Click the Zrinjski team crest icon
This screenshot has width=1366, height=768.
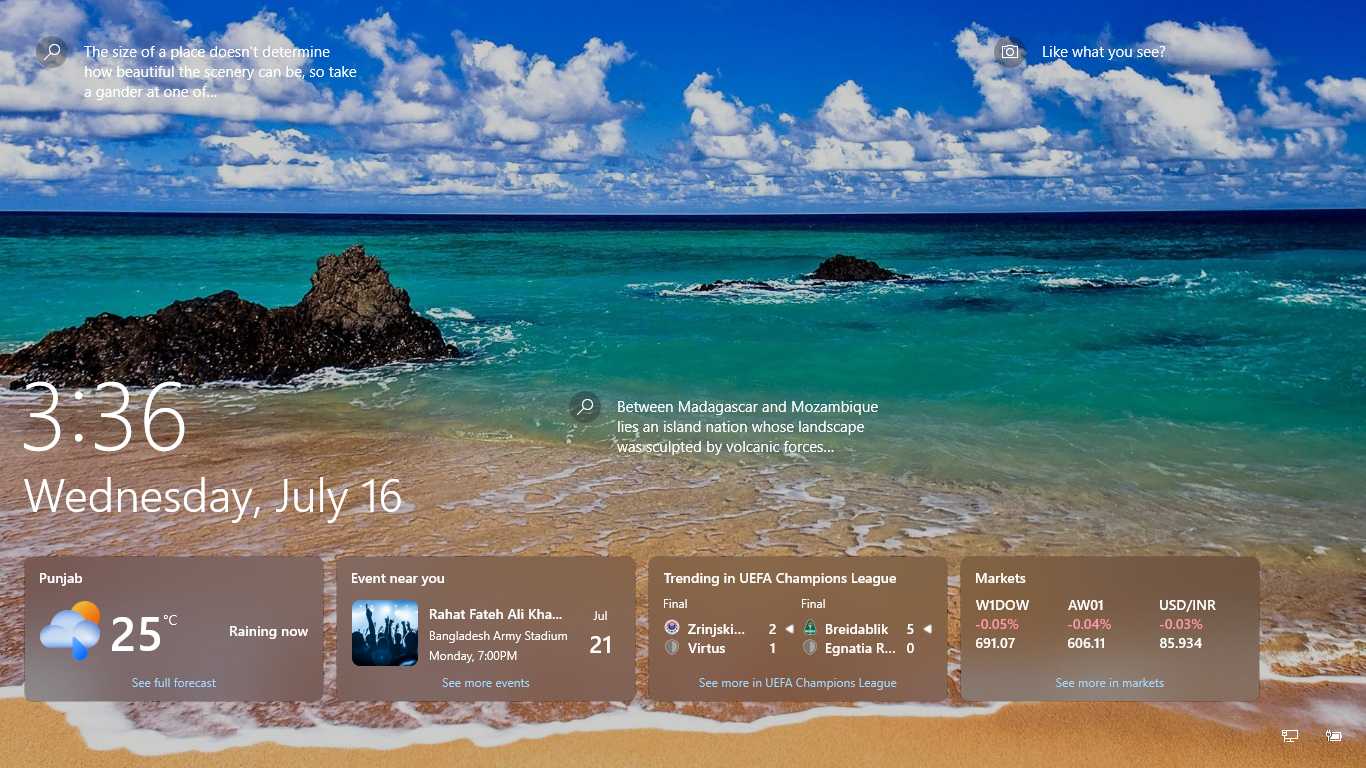click(x=672, y=628)
